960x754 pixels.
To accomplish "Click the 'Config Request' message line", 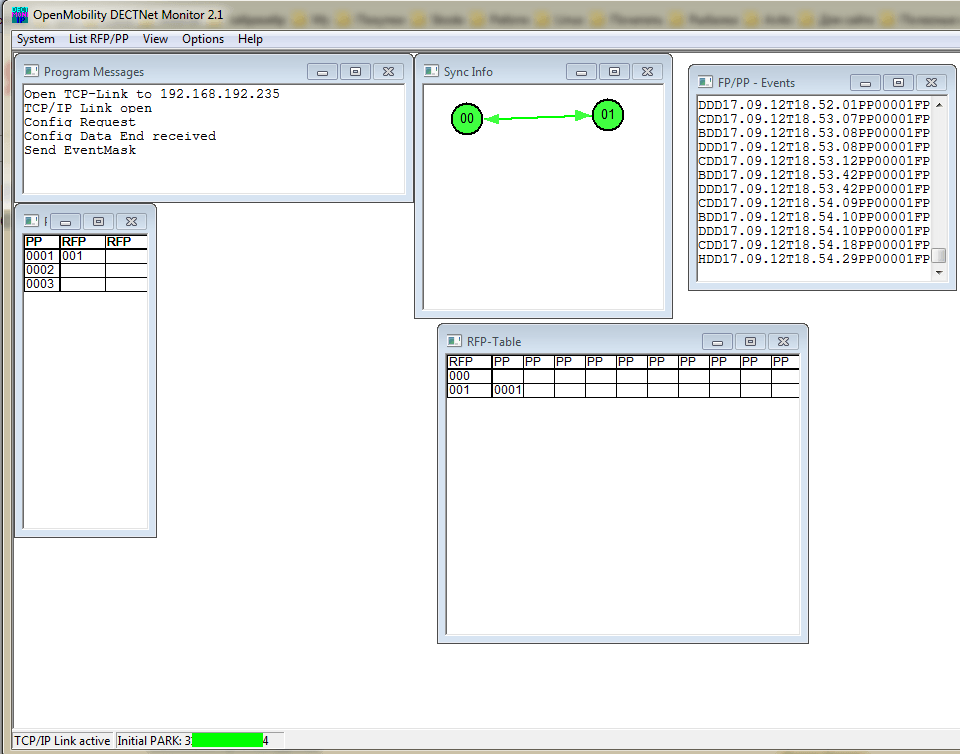I will (80, 122).
